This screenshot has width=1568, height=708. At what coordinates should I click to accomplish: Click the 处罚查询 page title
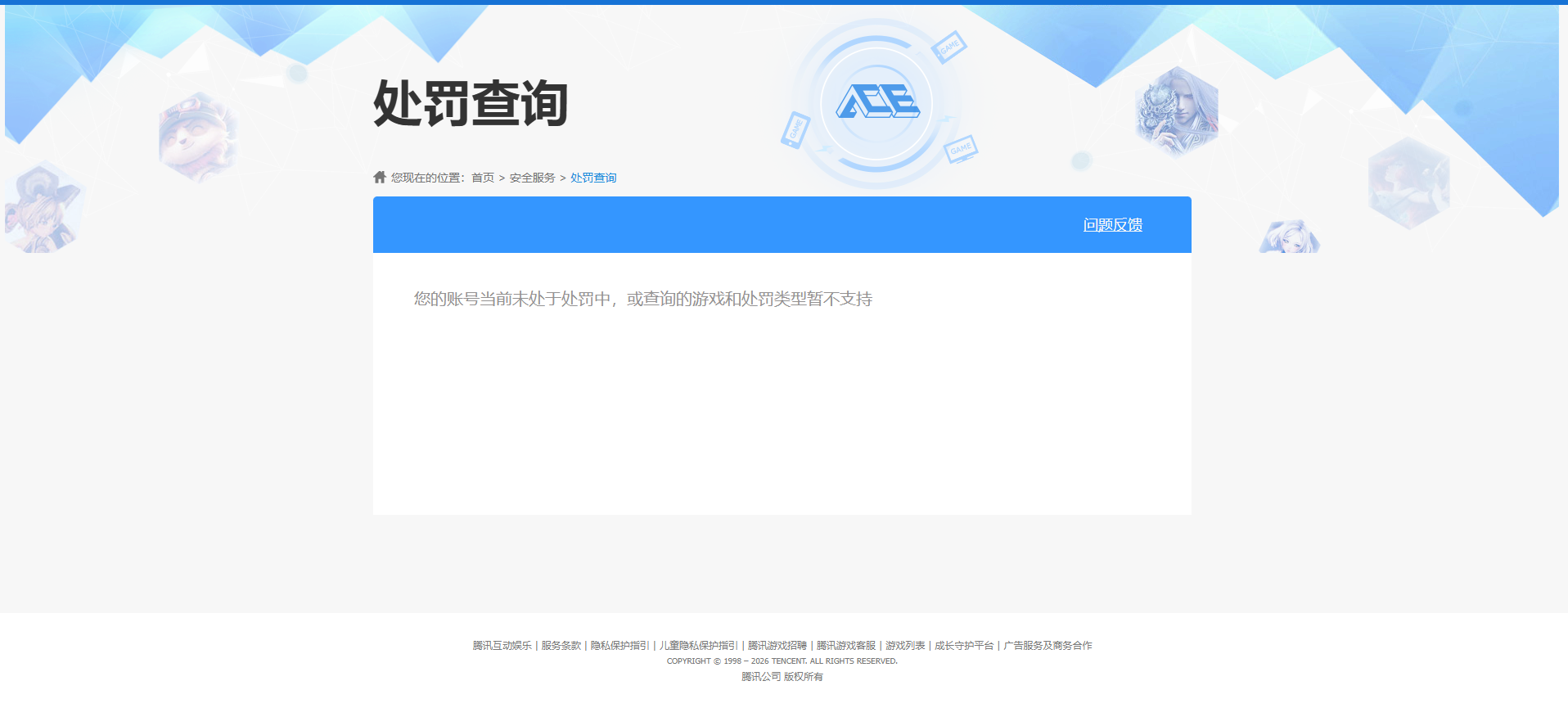(471, 104)
